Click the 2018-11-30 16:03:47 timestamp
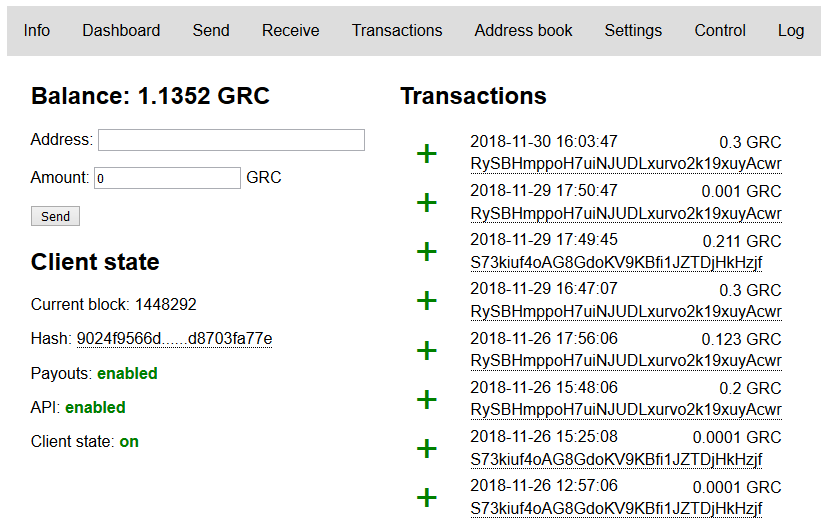The height and width of the screenshot is (529, 832). tap(544, 142)
